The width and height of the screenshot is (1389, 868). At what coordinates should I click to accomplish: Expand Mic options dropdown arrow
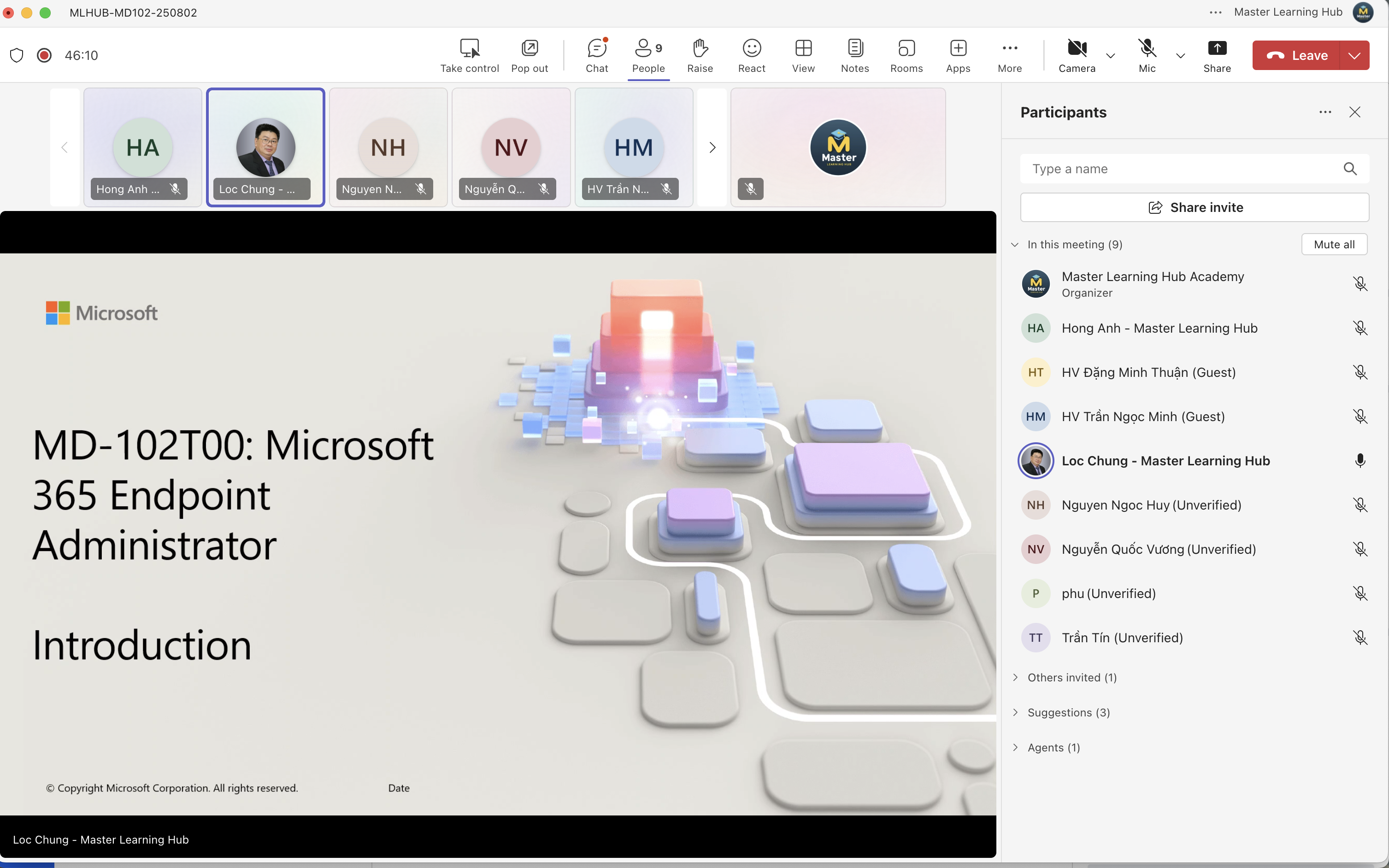click(x=1181, y=56)
